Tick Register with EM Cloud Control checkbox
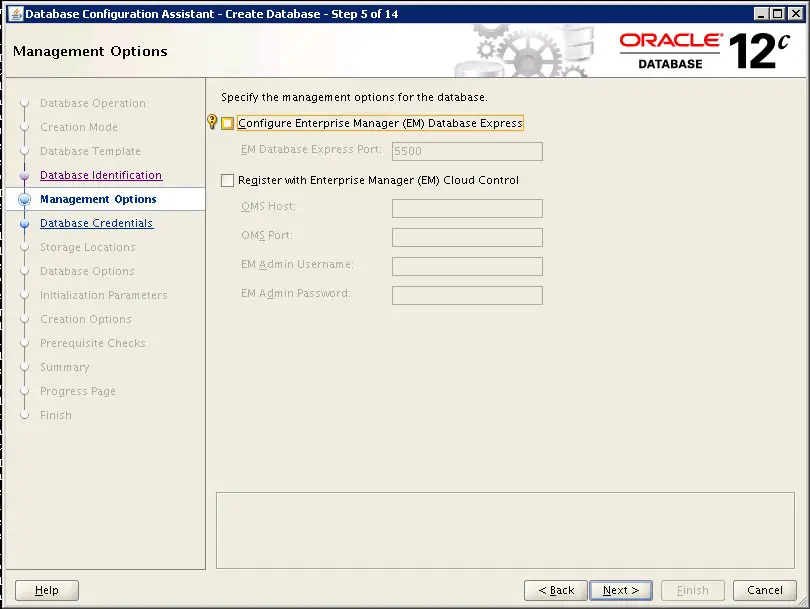This screenshot has height=609, width=810. coord(227,180)
